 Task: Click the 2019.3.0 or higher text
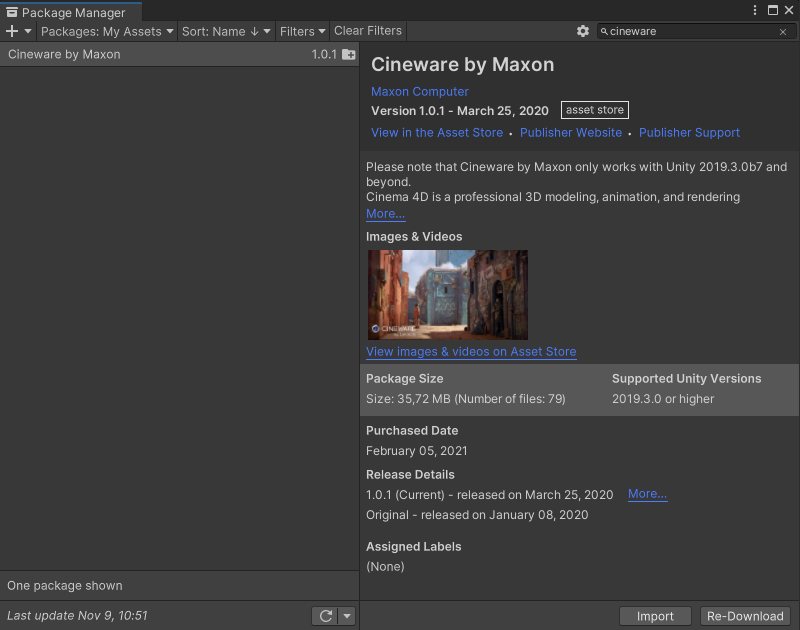pyautogui.click(x=663, y=399)
